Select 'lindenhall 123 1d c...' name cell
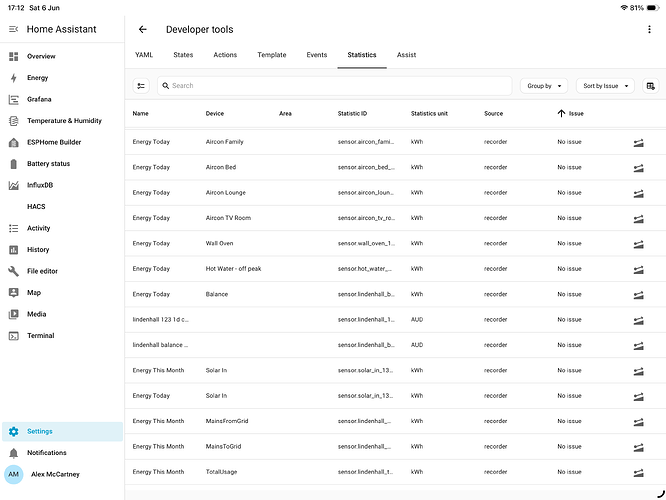 [x=160, y=319]
